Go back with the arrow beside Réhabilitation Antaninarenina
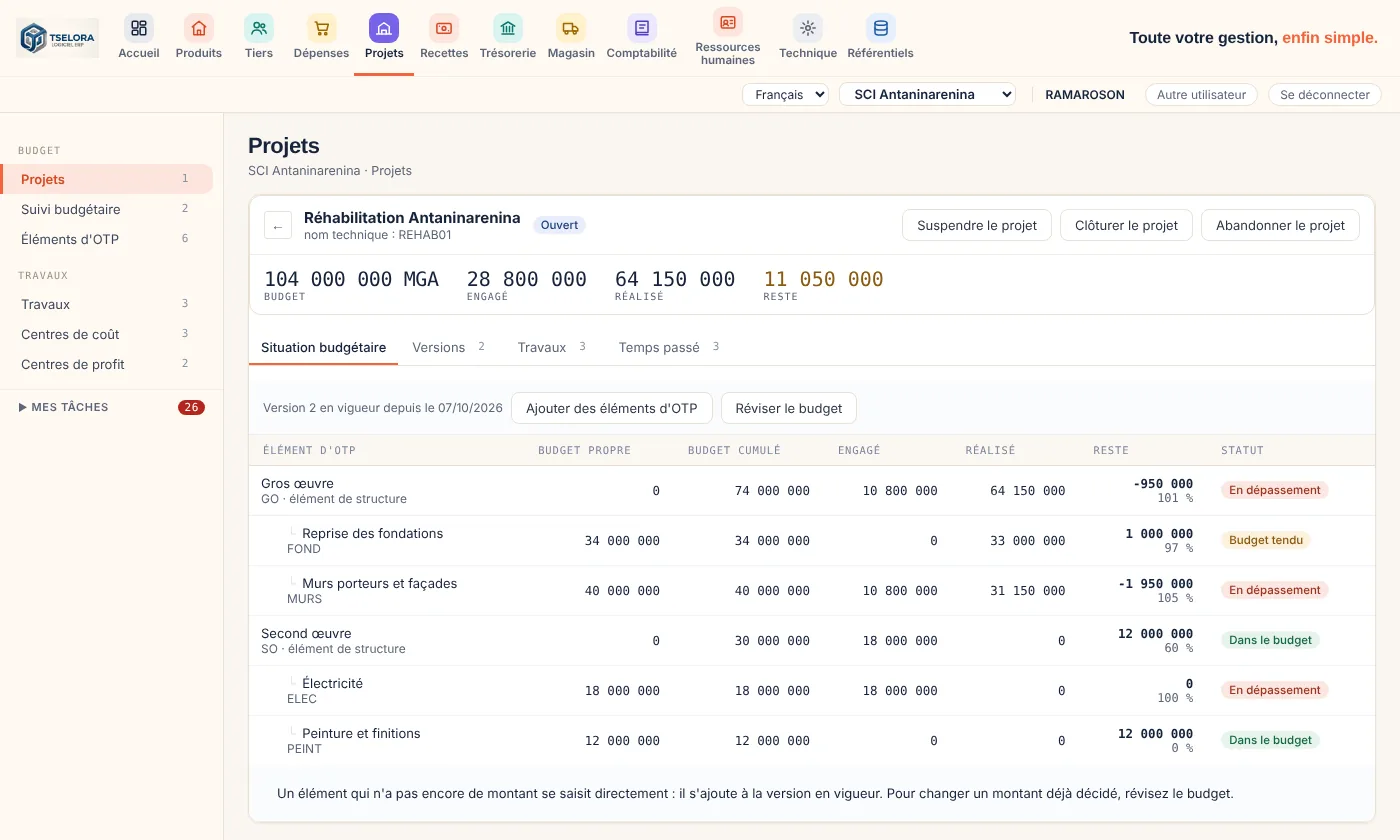This screenshot has height=840, width=1400. point(278,226)
